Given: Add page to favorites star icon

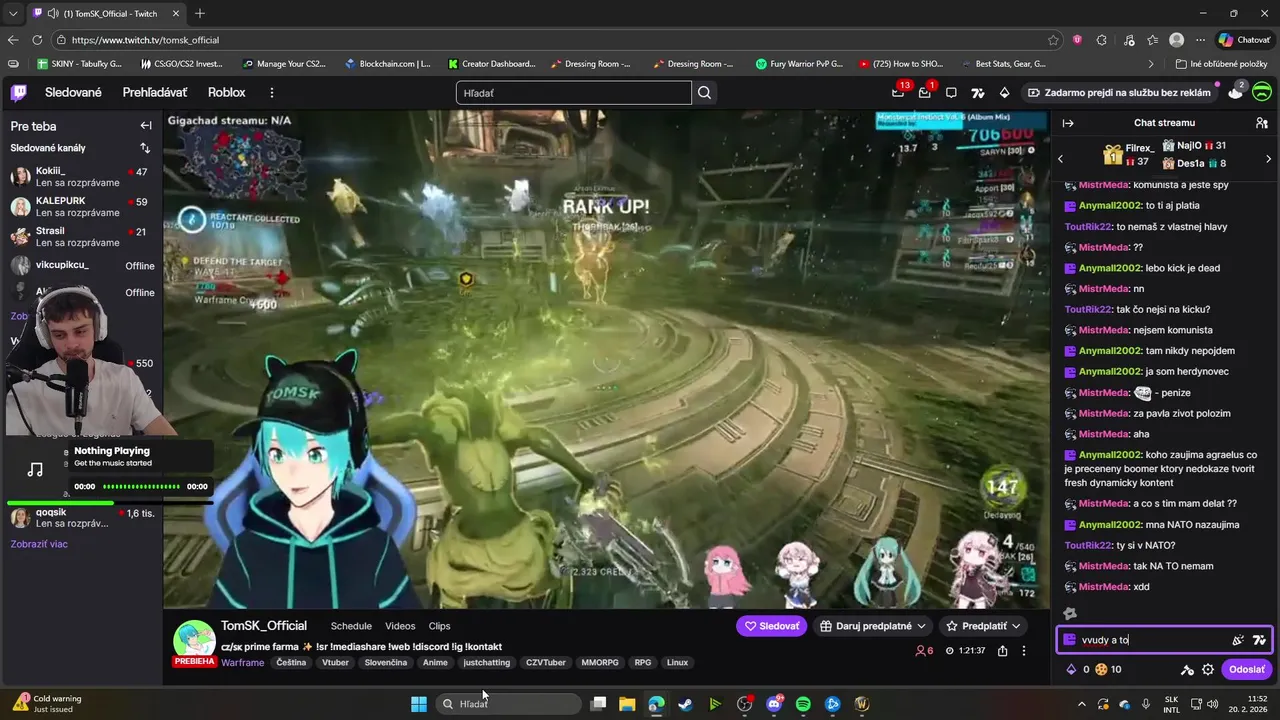Looking at the screenshot, I should pos(1053,40).
